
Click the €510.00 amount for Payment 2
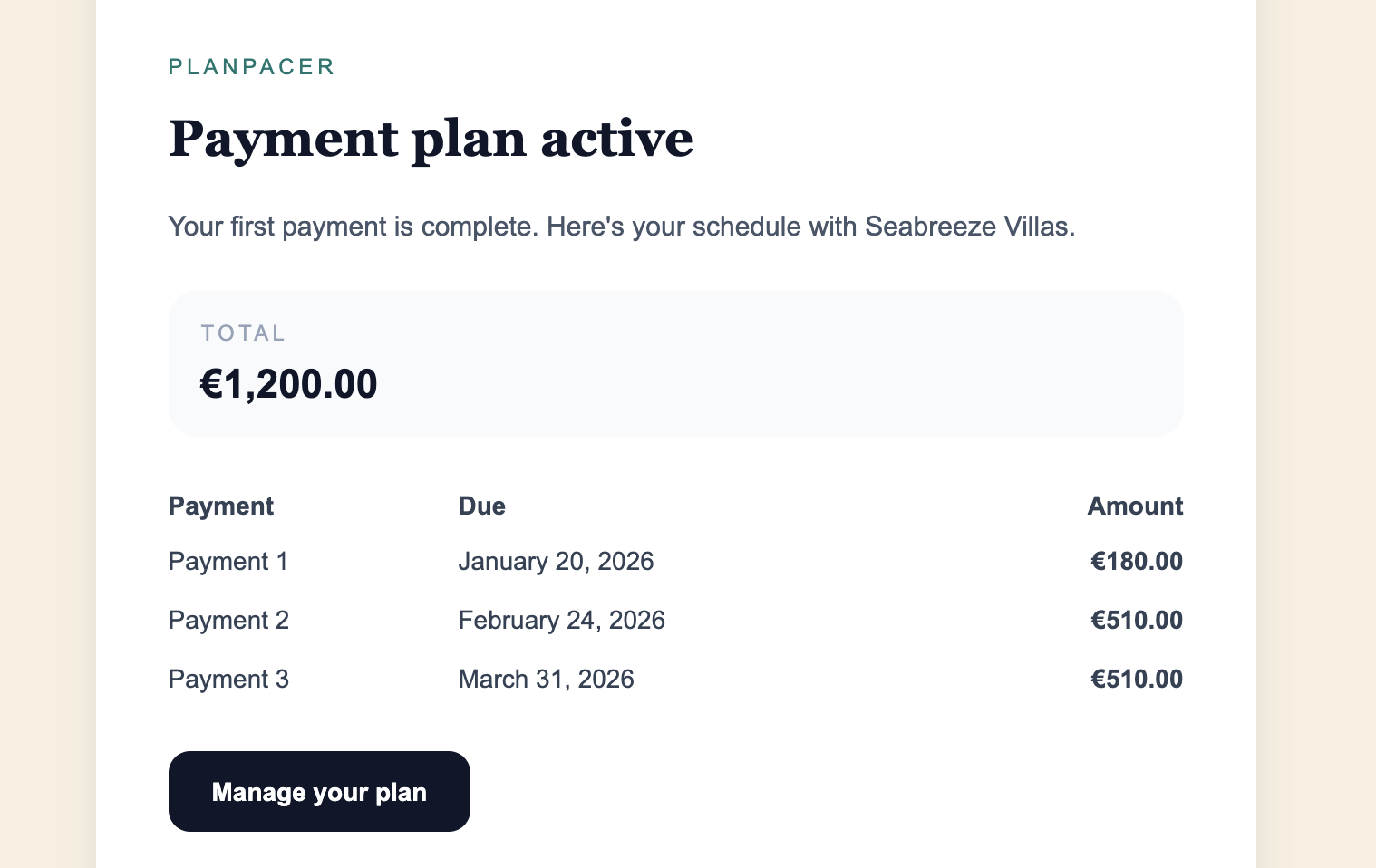1137,621
